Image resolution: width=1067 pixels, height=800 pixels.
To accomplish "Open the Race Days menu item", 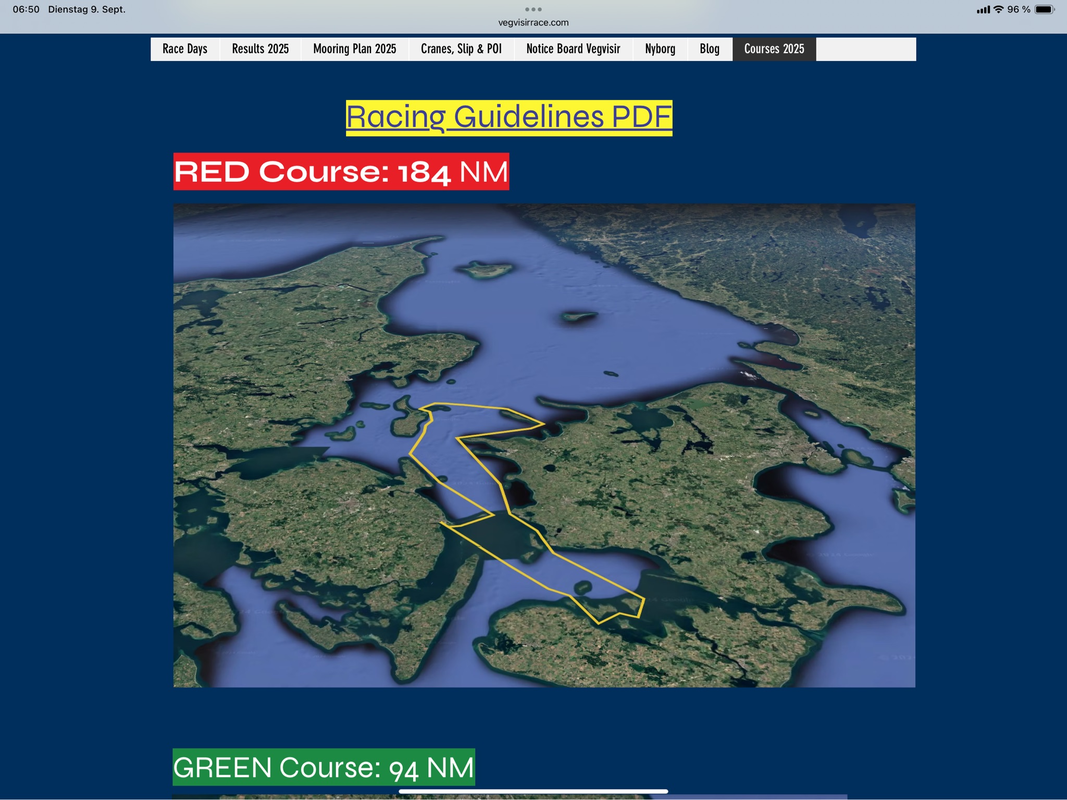I will [x=185, y=49].
